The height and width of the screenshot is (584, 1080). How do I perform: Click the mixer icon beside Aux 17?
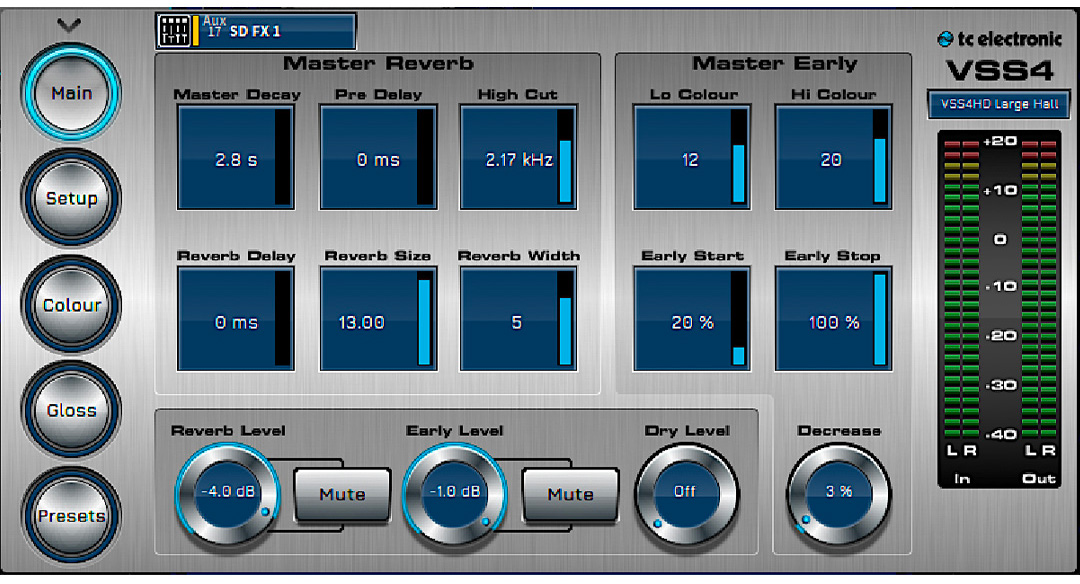click(174, 31)
